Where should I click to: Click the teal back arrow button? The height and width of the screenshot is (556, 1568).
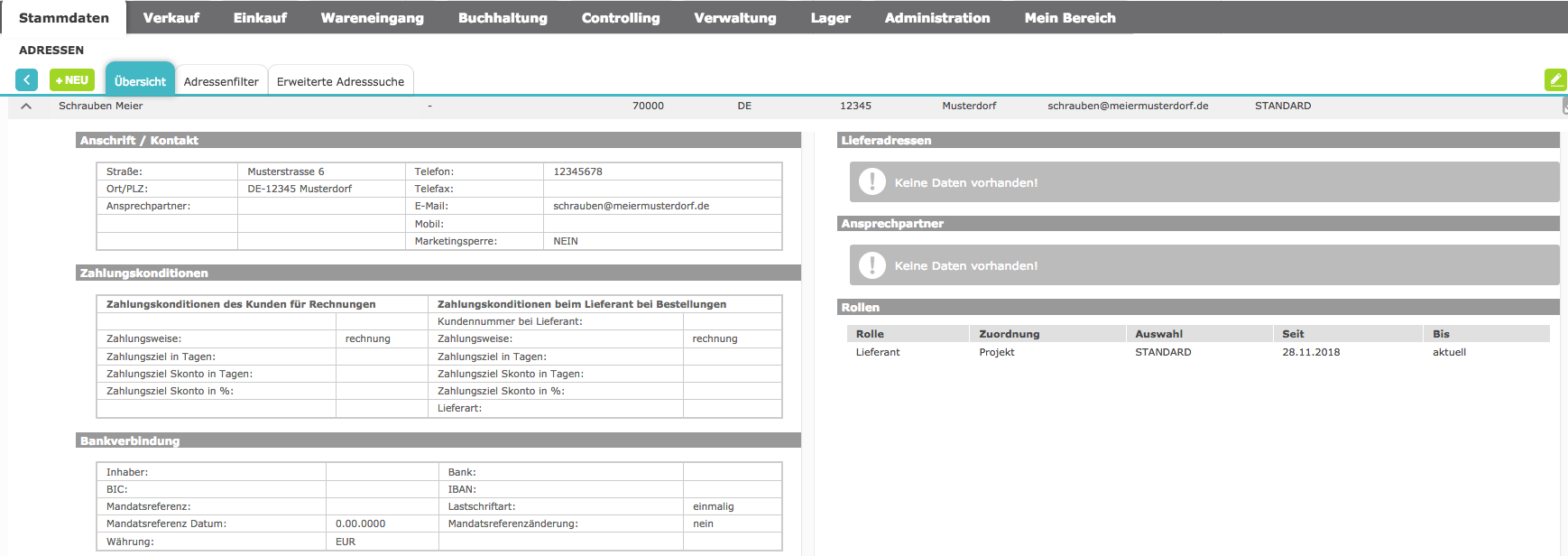[x=27, y=80]
